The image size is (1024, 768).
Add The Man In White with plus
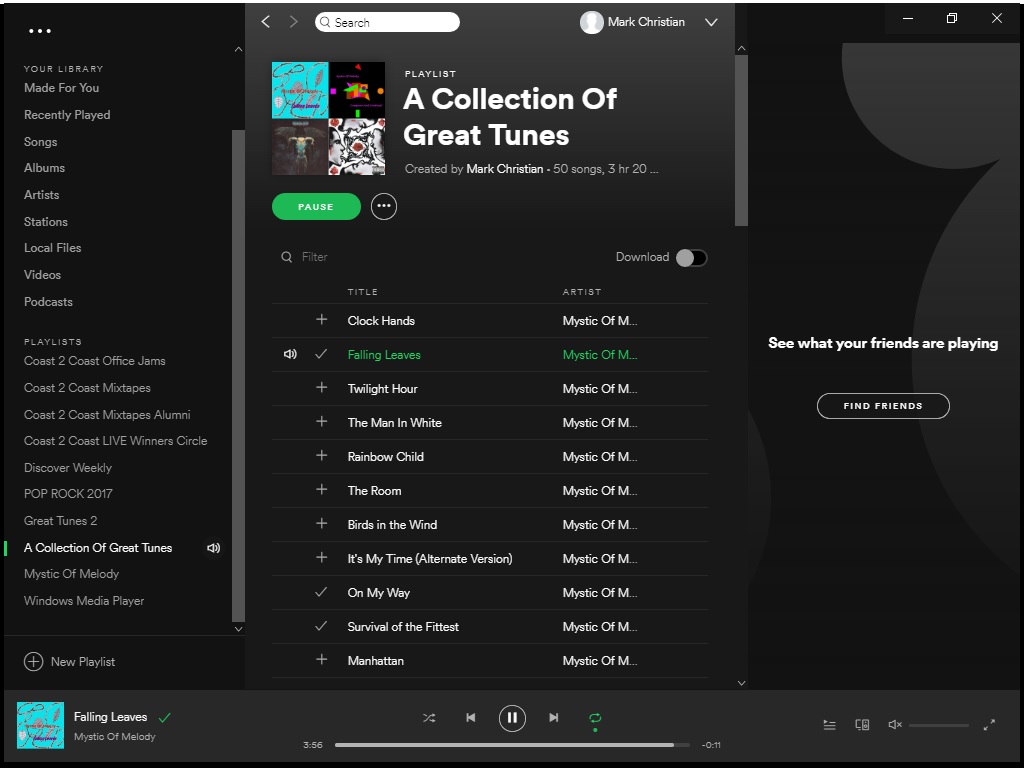(x=321, y=421)
